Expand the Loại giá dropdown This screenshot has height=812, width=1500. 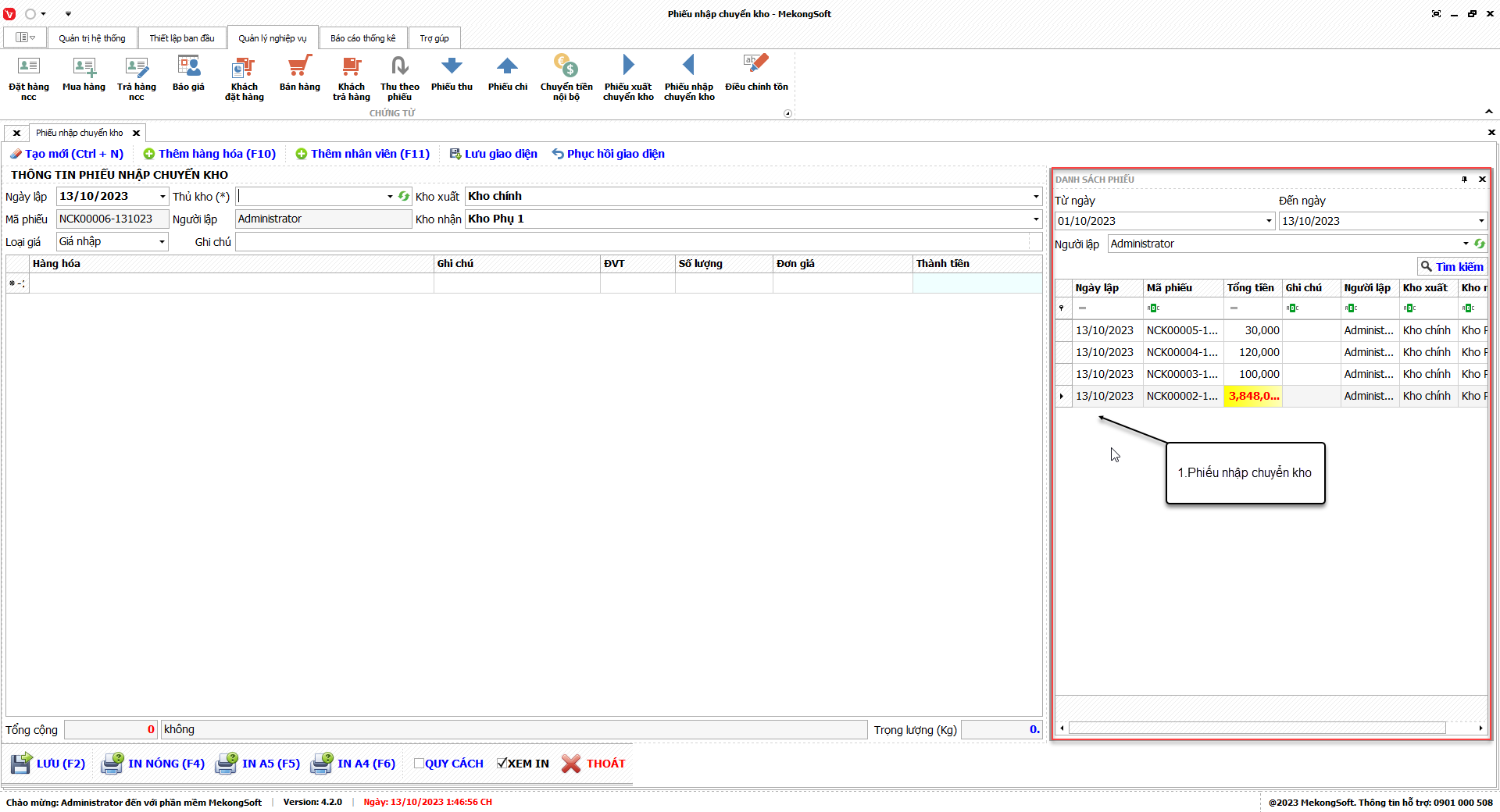point(162,242)
